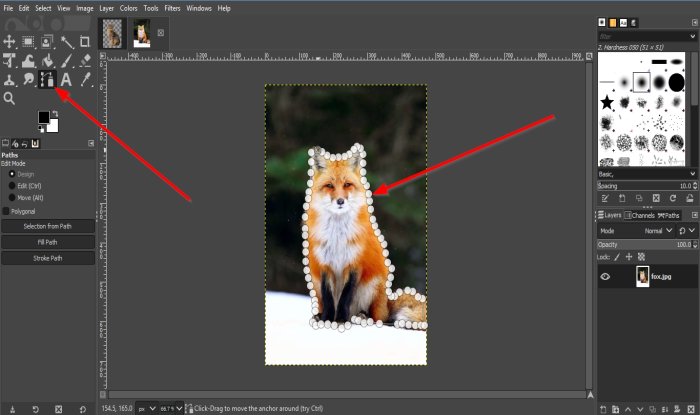Click the white background color swatch
This screenshot has height=415, width=700.
[53, 127]
